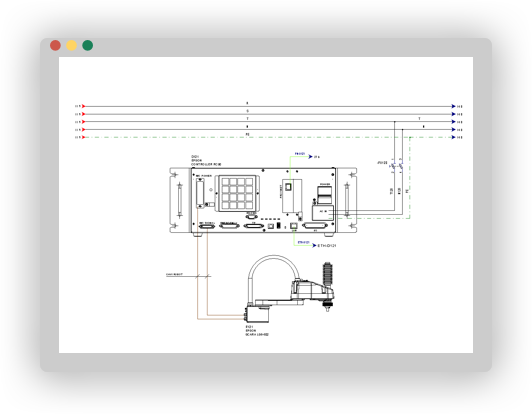Click the Ethernet port on controller

(x=293, y=226)
